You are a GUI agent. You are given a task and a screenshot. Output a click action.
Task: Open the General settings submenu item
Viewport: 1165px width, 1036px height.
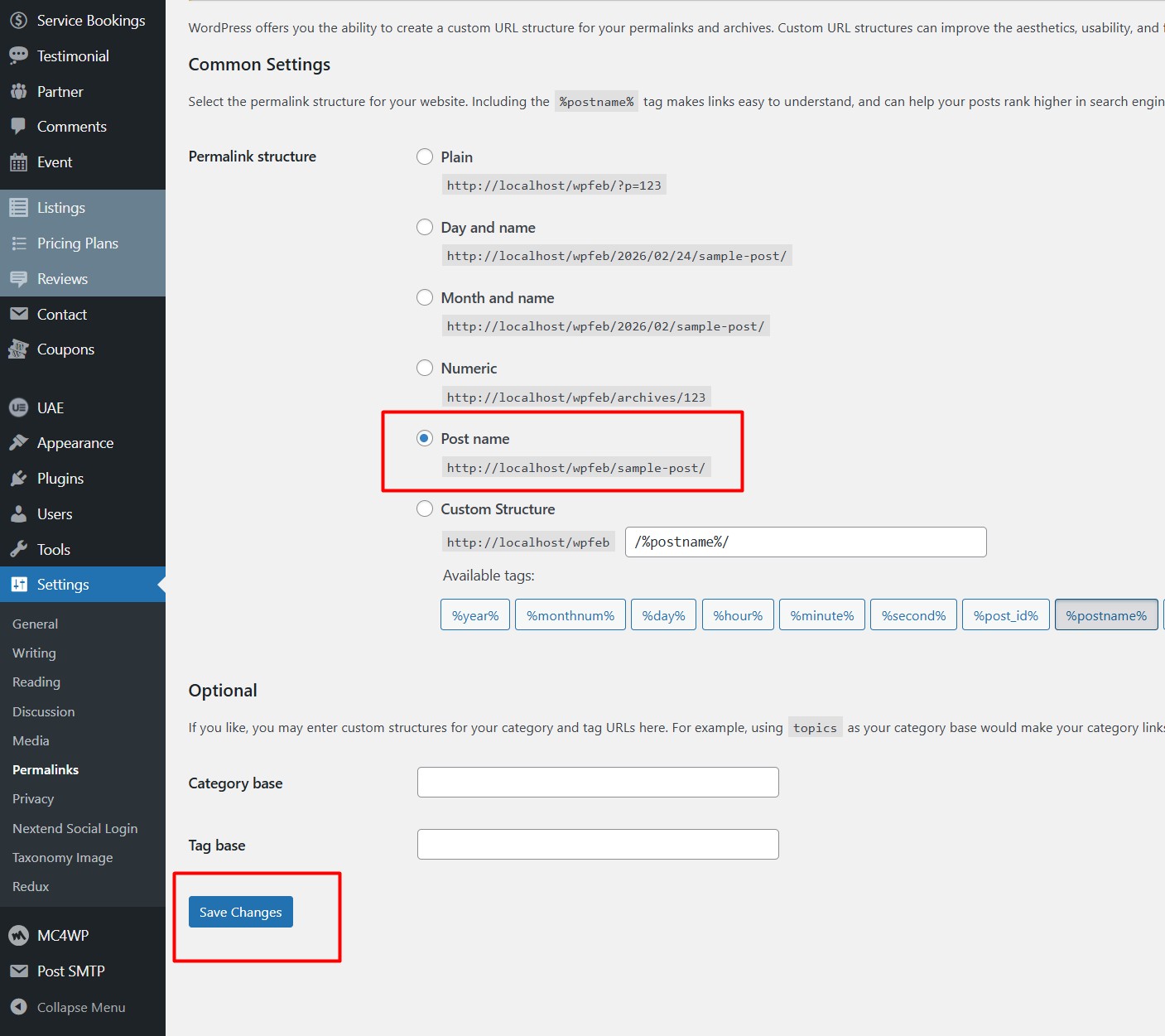click(35, 624)
